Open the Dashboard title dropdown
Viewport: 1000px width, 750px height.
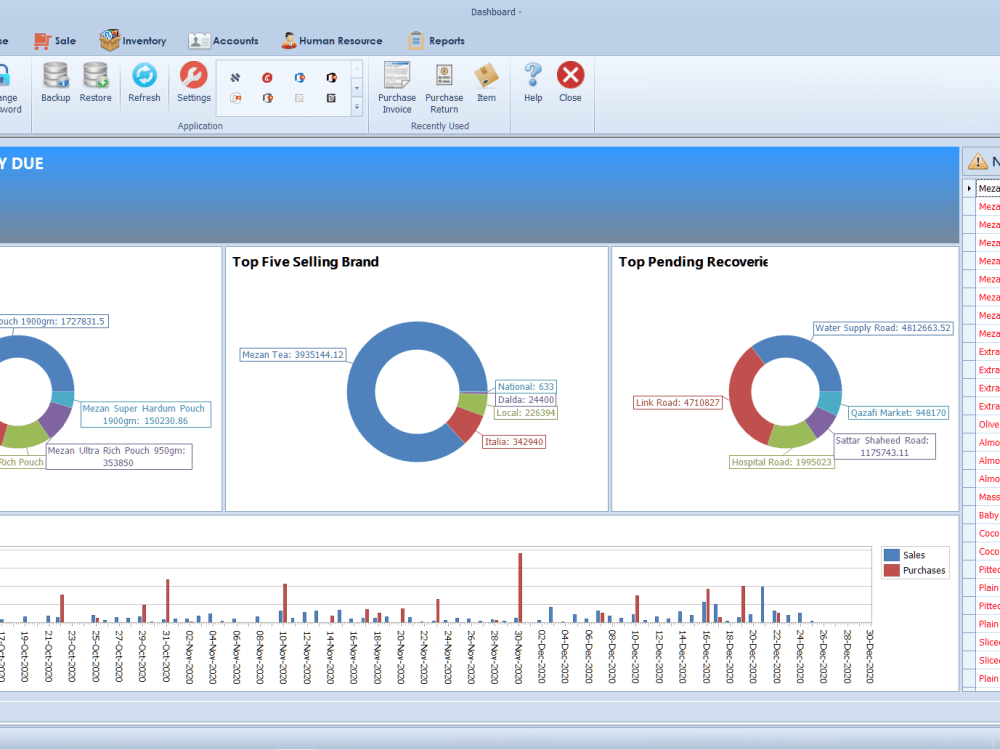(519, 11)
